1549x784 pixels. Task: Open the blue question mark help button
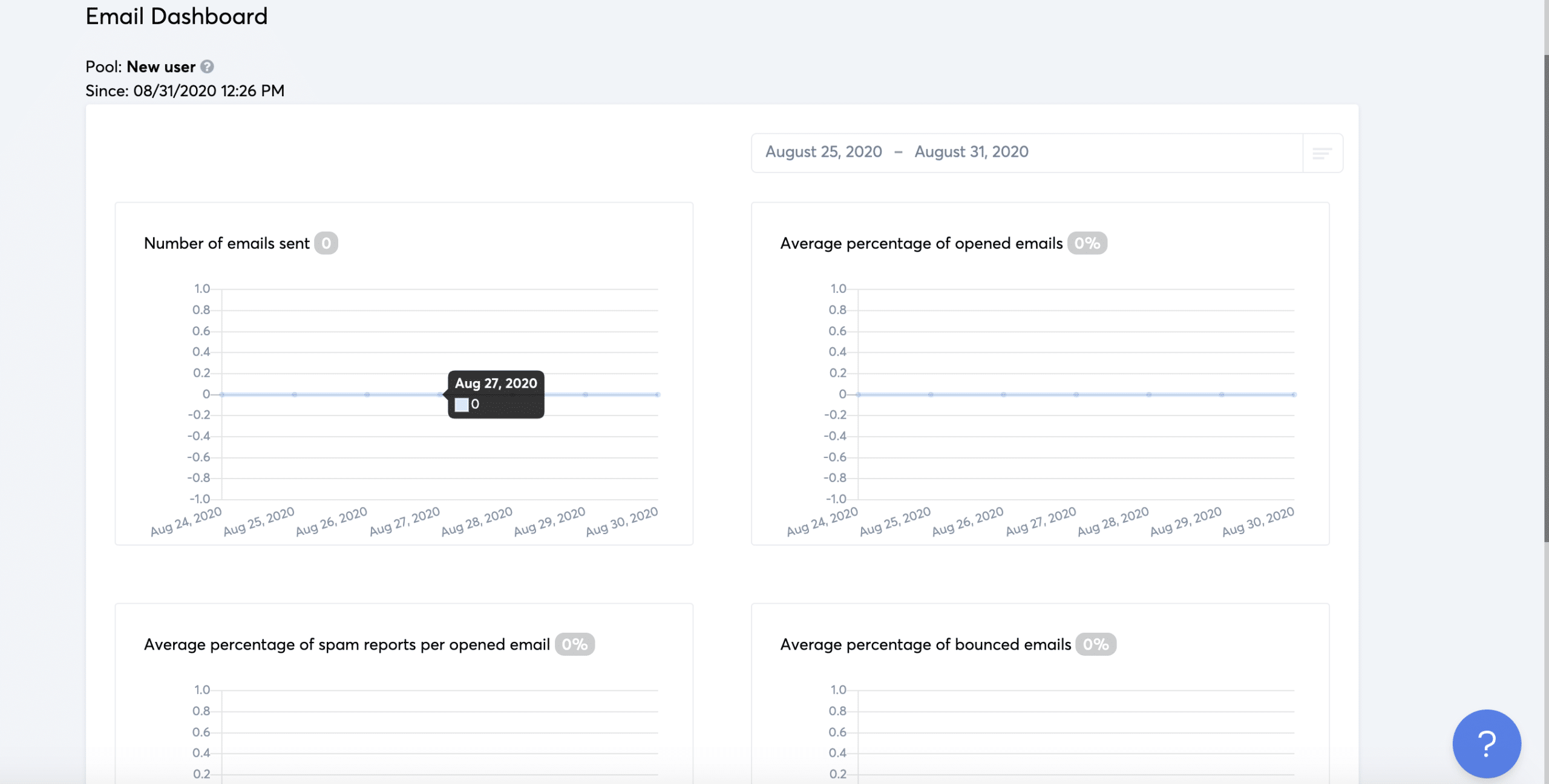point(1486,743)
